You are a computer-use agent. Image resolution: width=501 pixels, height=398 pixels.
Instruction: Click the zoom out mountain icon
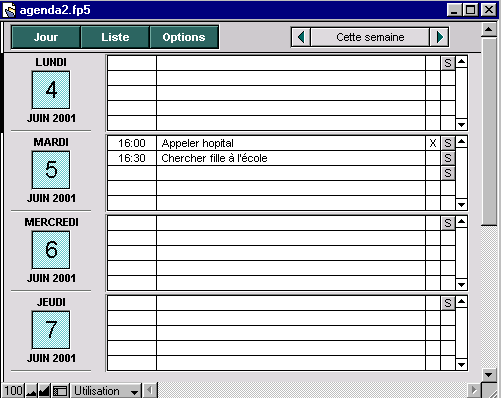(31, 391)
